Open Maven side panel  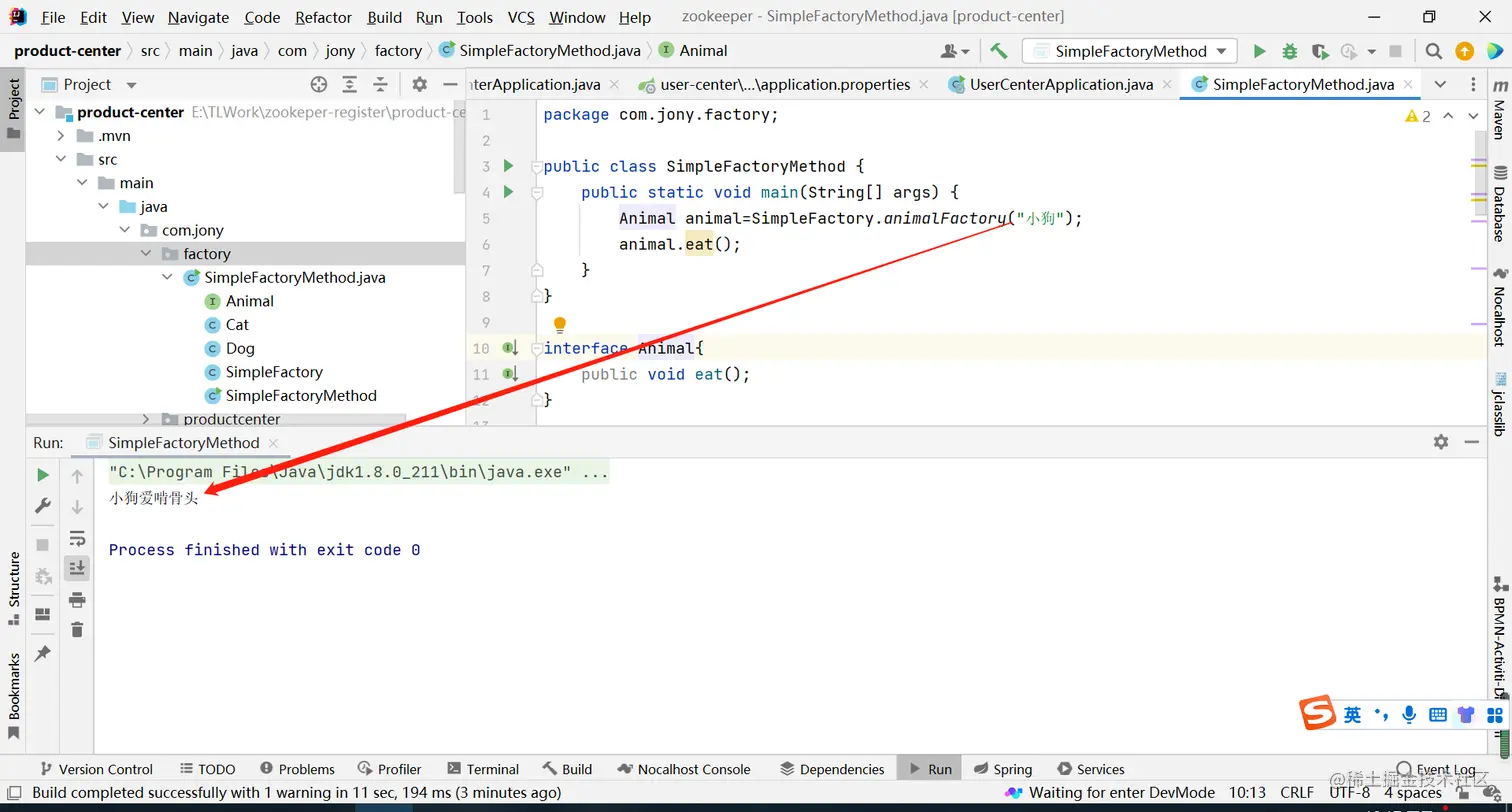(x=1498, y=110)
